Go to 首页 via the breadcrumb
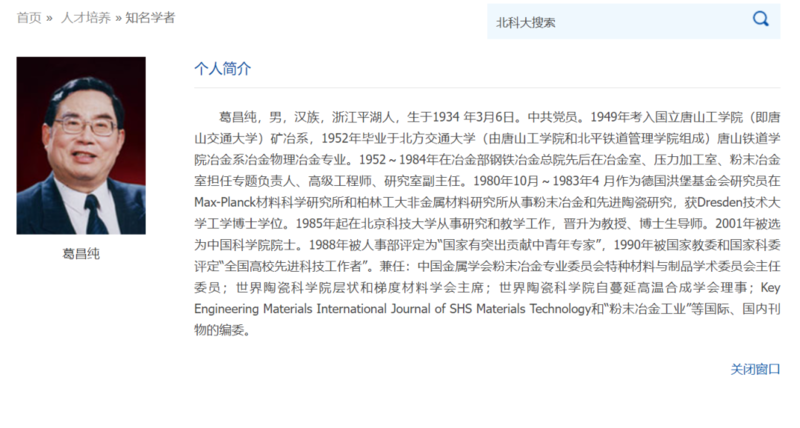Screen dimensions: 800x428 coord(29,18)
